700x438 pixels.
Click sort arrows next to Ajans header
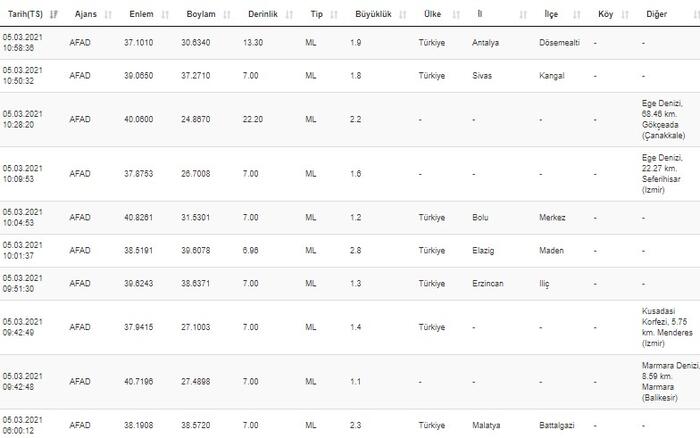point(108,14)
